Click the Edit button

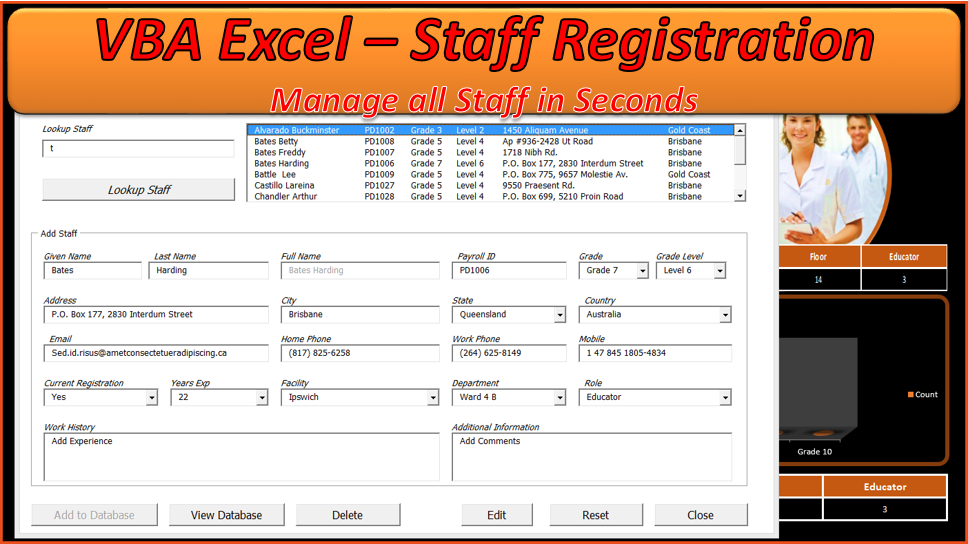click(496, 515)
